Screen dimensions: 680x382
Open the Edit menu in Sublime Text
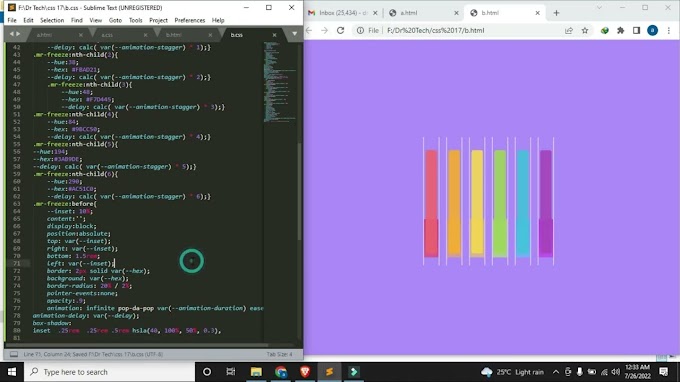pos(28,20)
